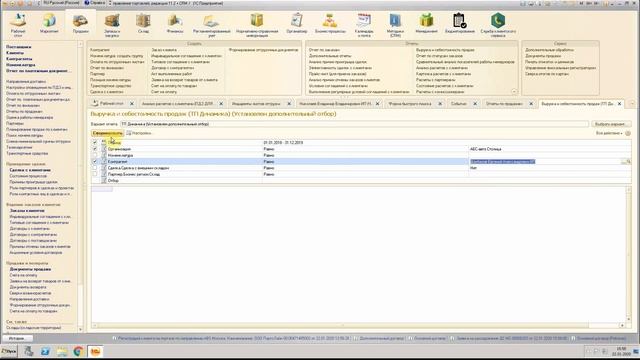Enable the Партнер Бизнес регион filter checkbox
640x360 pixels.
(x=95, y=174)
